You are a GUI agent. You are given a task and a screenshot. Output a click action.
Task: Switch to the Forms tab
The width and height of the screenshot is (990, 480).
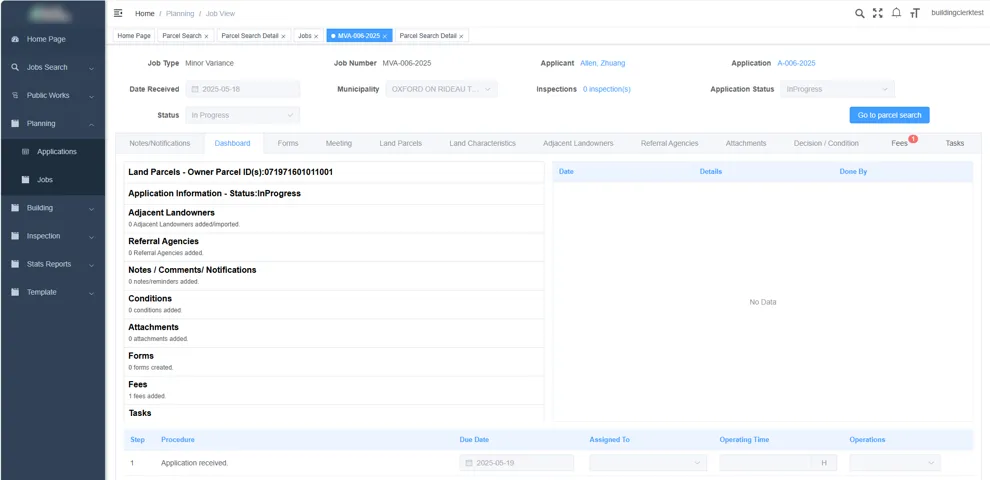click(x=288, y=143)
